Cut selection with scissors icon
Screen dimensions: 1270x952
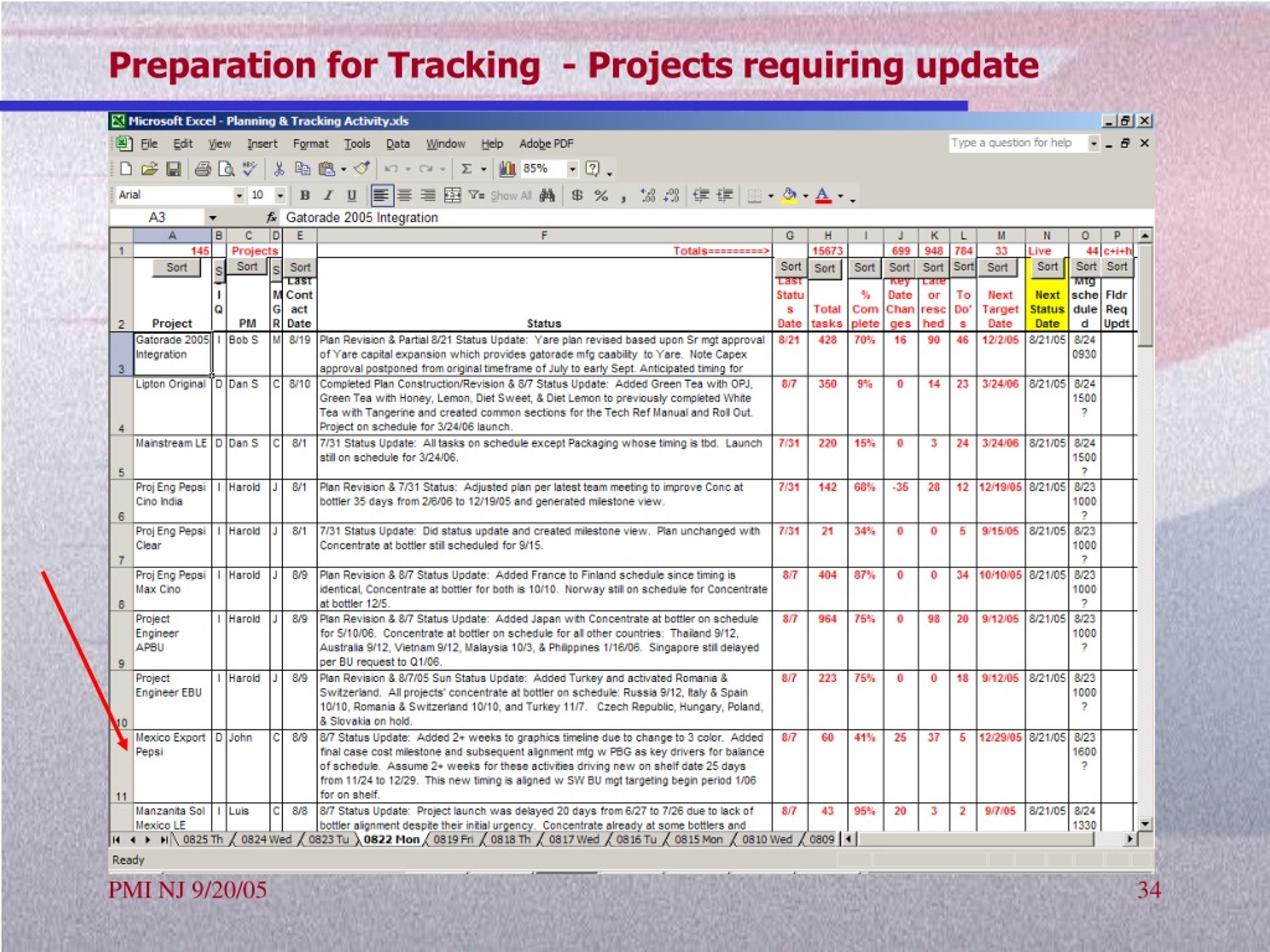tap(279, 169)
